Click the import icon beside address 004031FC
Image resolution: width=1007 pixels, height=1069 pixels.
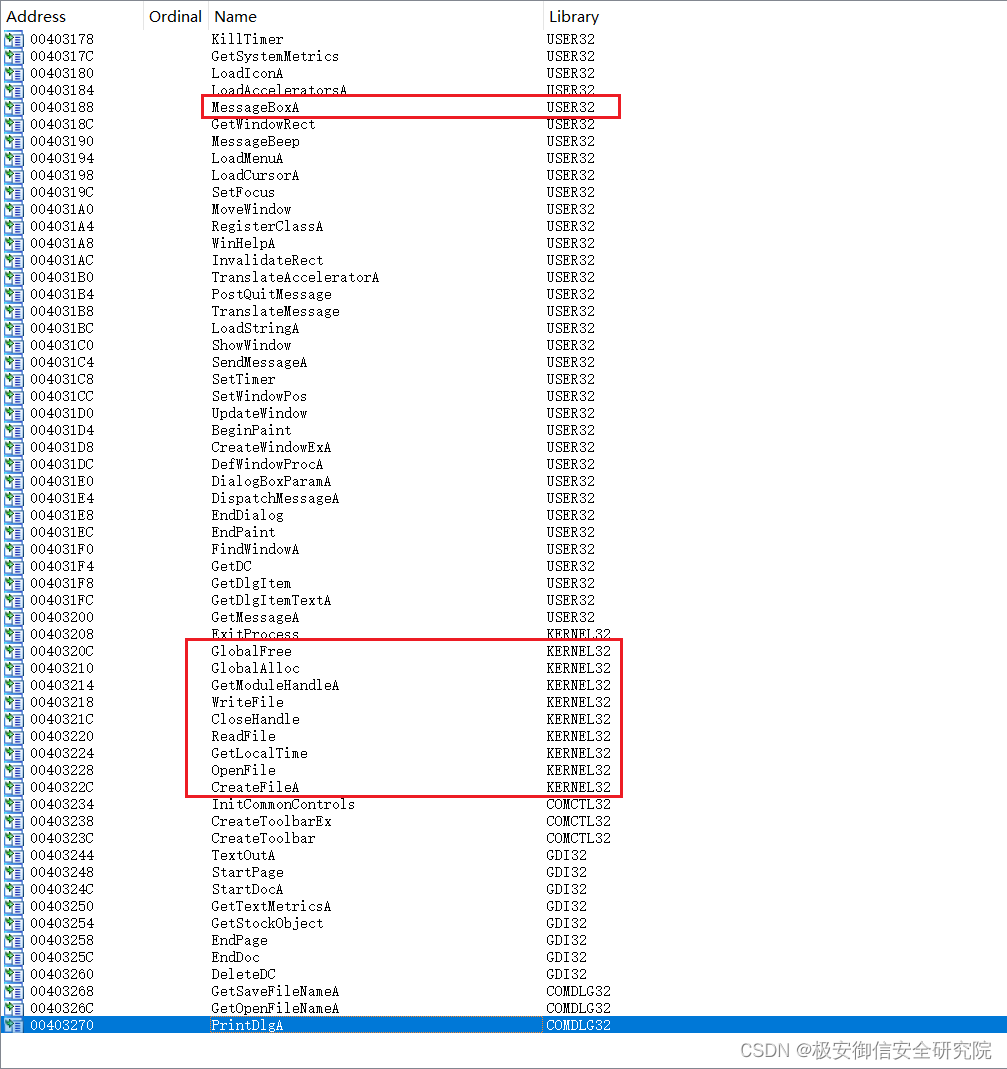pos(14,601)
